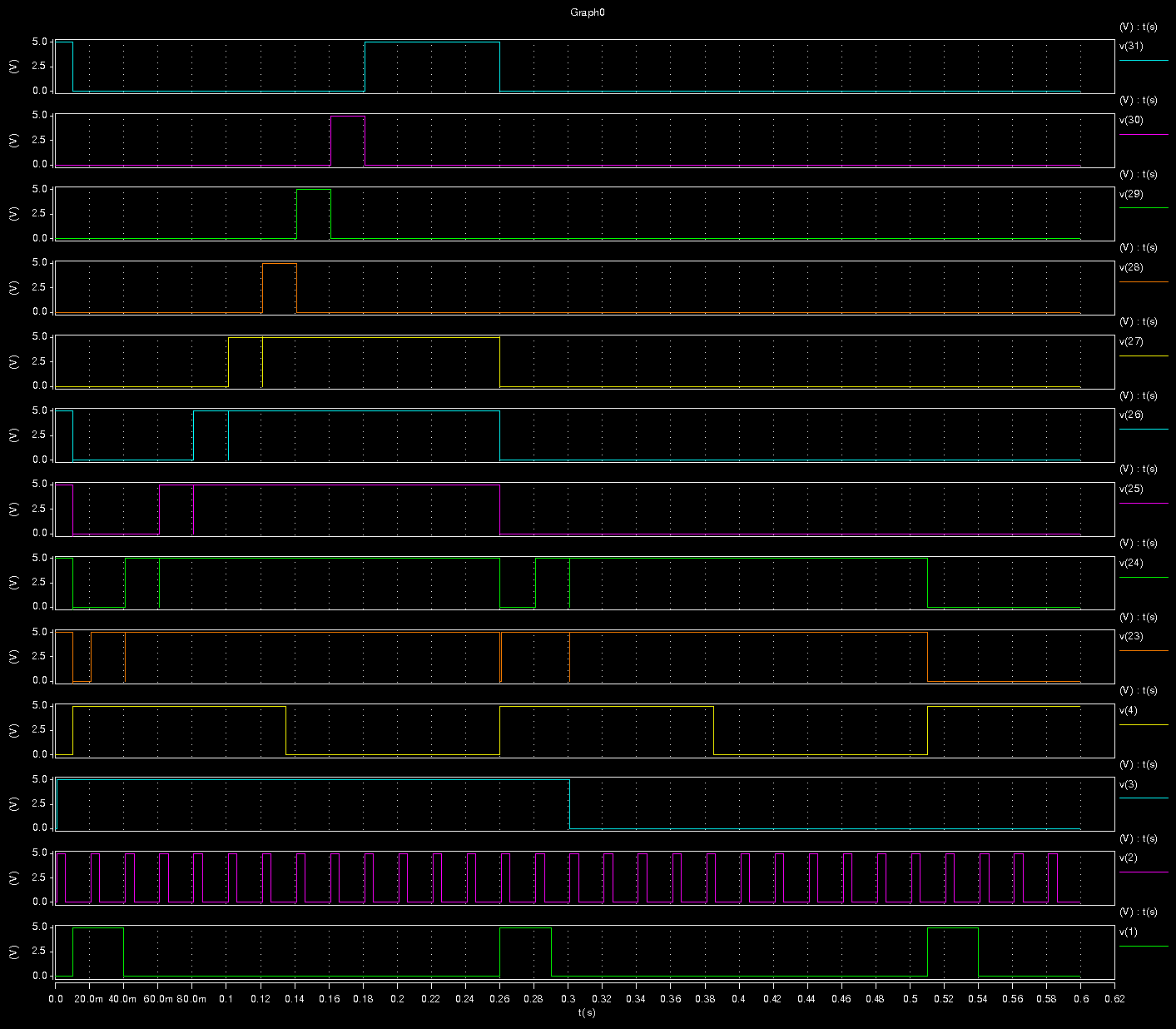Click the 0.5 tick on the time axis
Image resolution: width=1176 pixels, height=1029 pixels.
click(x=910, y=998)
